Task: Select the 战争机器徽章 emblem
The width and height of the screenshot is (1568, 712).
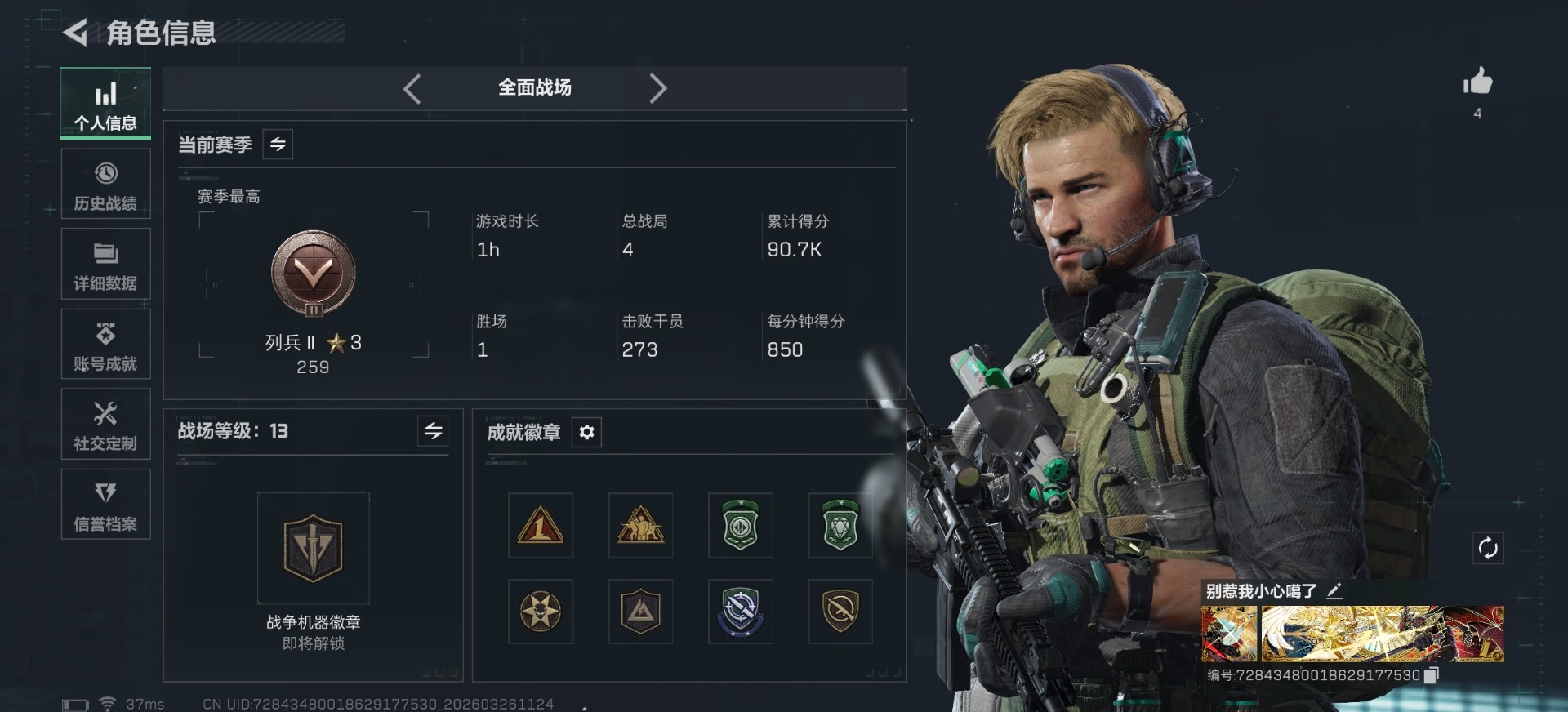Action: (313, 548)
